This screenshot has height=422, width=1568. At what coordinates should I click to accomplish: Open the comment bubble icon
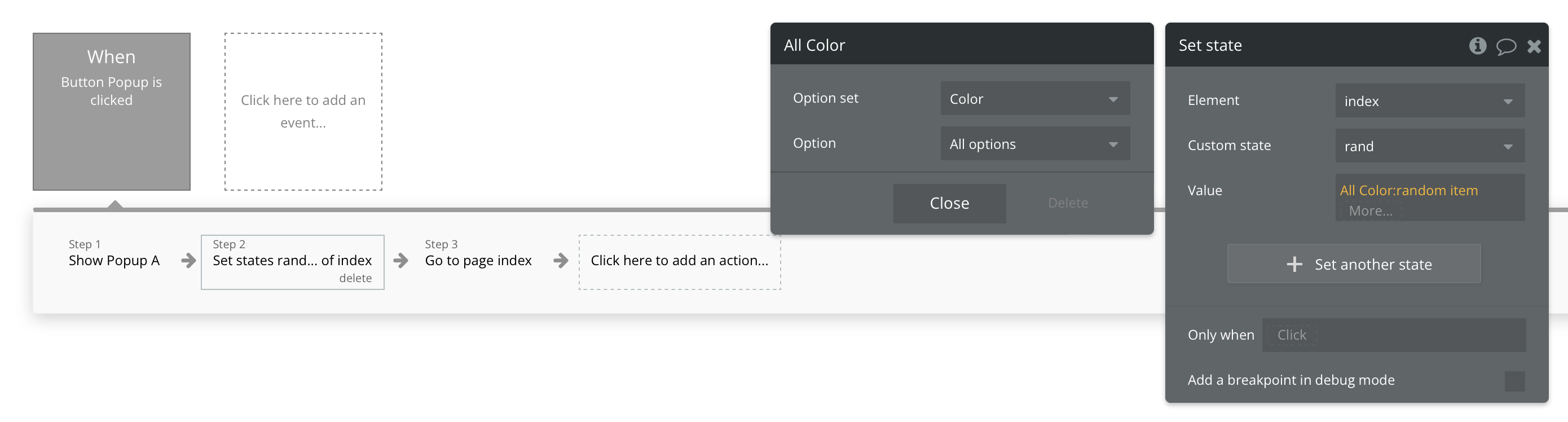tap(1506, 46)
